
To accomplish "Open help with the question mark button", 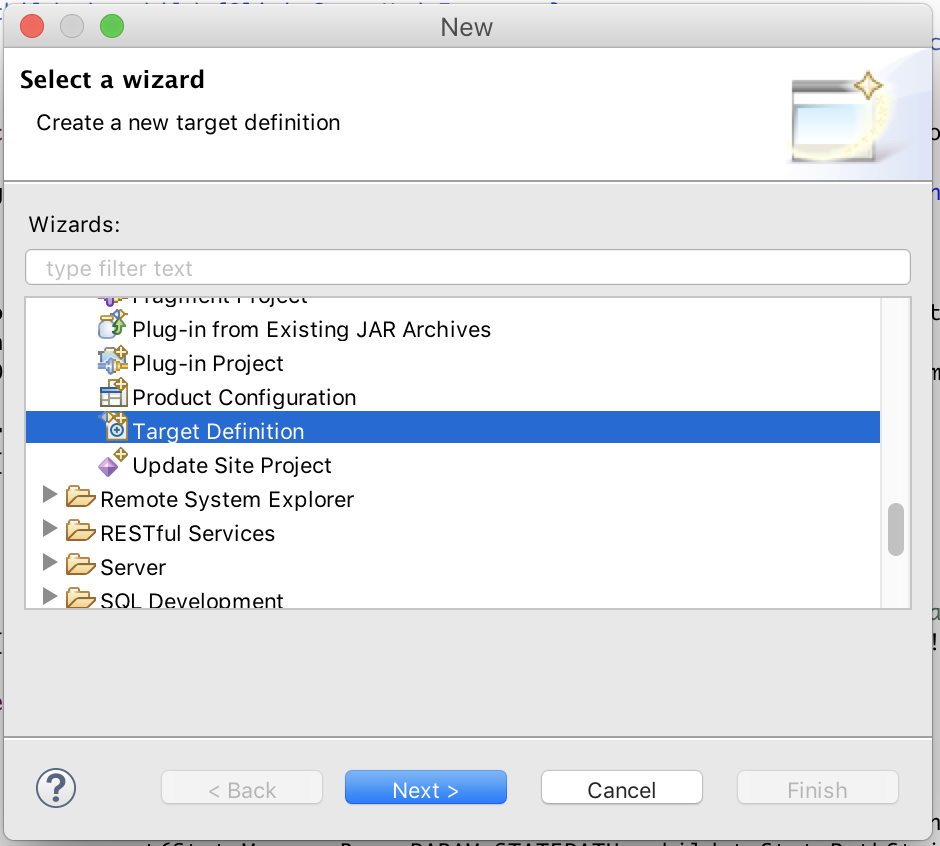I will coord(56,788).
